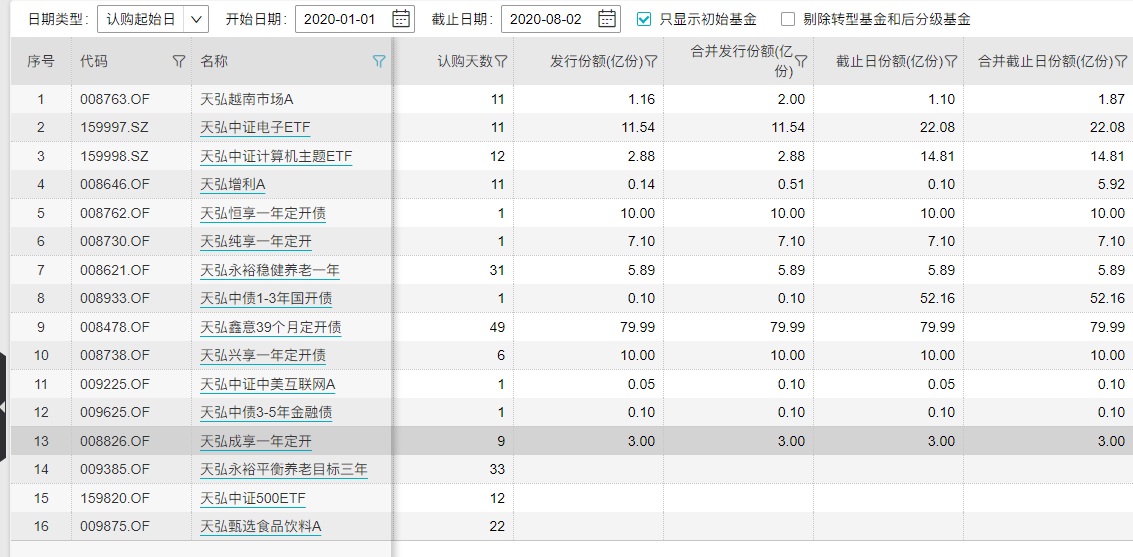
Task: Open fund link 天弘中证计算机主题ETF
Action: (x=276, y=156)
